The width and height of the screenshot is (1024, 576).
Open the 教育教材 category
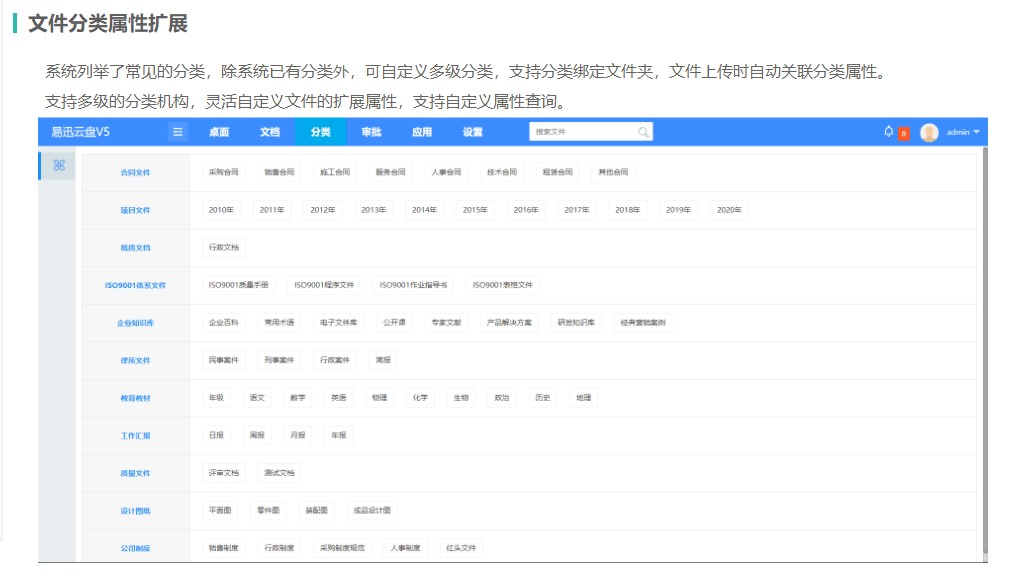pos(135,398)
